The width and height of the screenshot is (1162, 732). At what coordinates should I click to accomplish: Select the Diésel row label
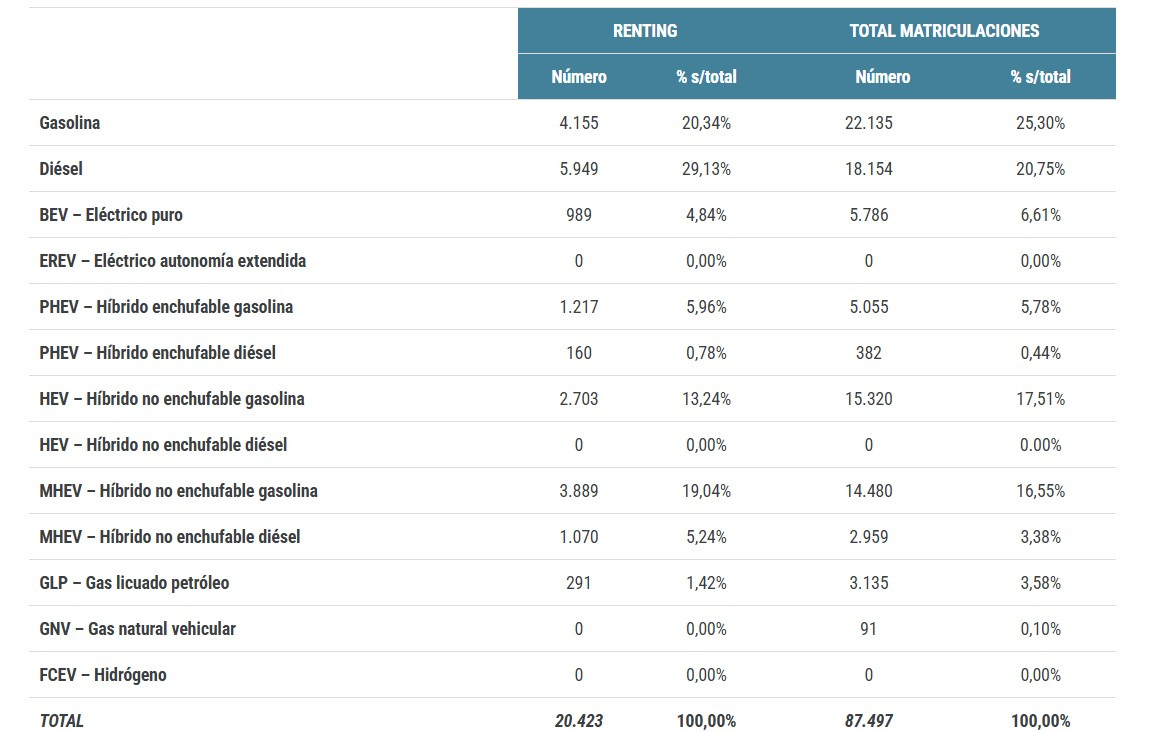(x=61, y=169)
